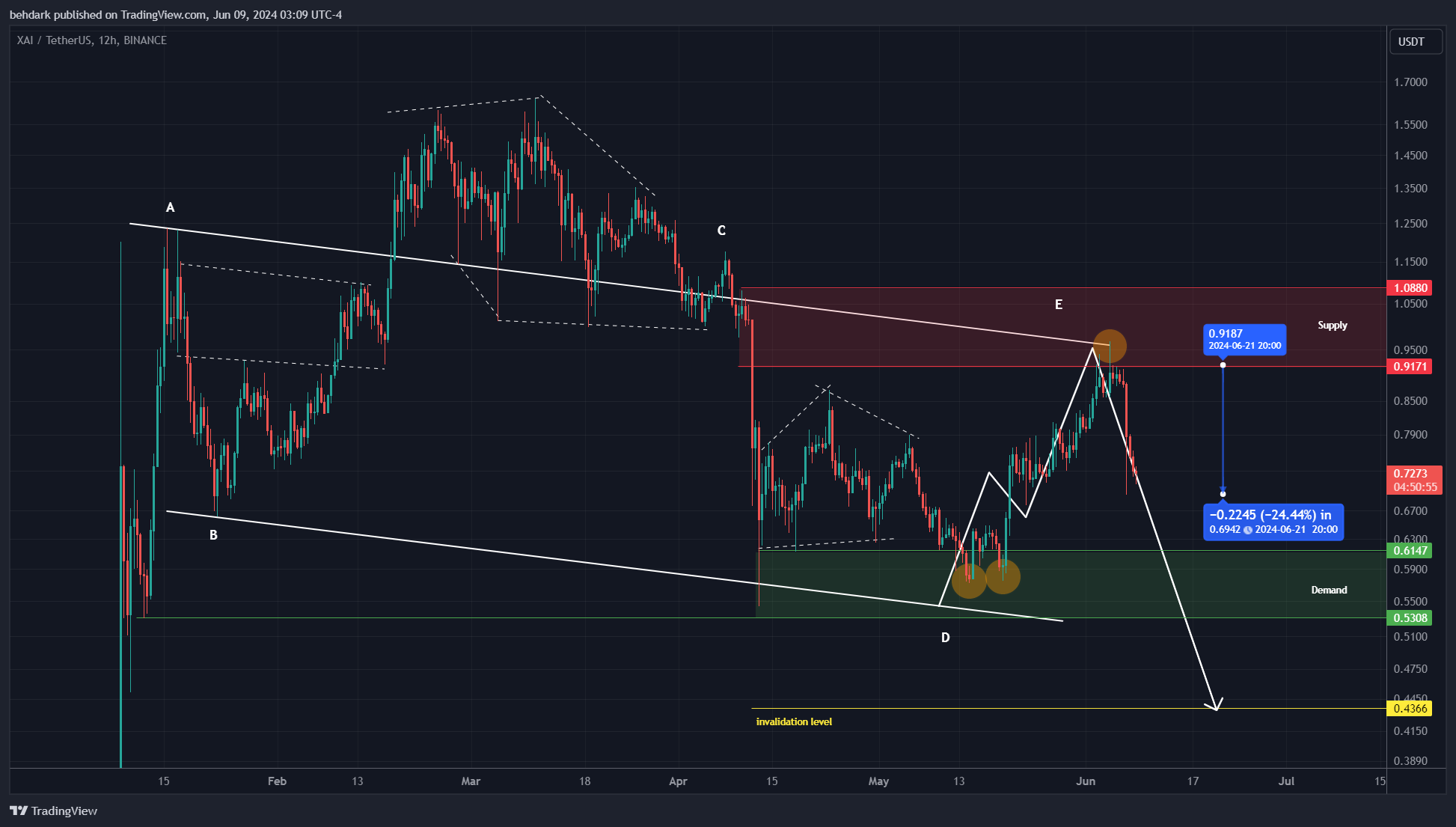The image size is (1456, 827).
Task: Click the 'Feb' label on time axis
Action: coord(277,781)
